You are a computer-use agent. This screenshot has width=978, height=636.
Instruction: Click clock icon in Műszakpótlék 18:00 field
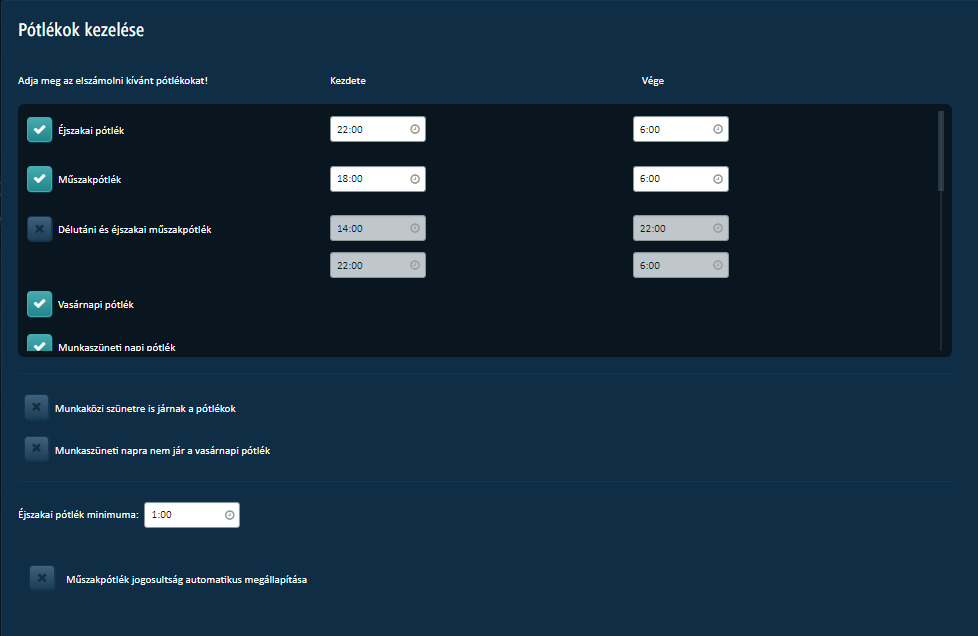[x=415, y=179]
